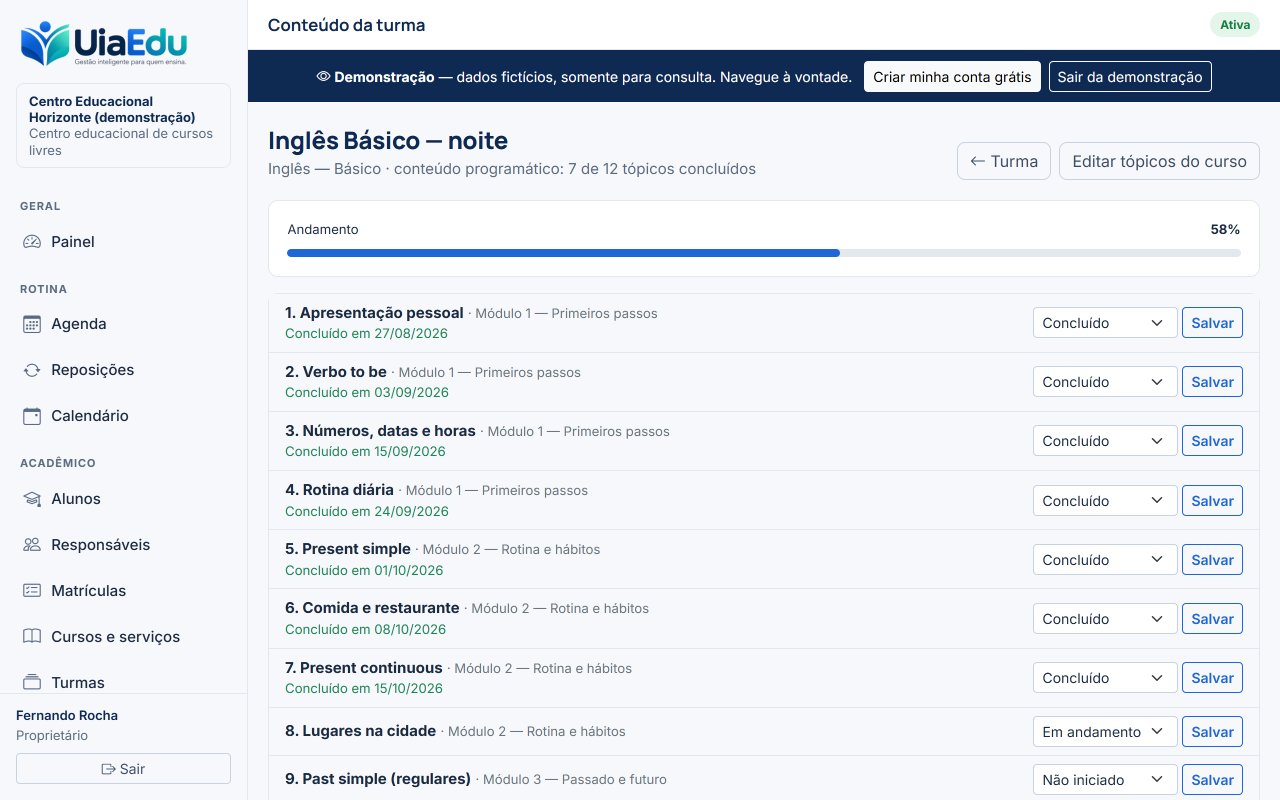
Task: Click the Alunos graduation cap icon
Action: click(x=32, y=499)
